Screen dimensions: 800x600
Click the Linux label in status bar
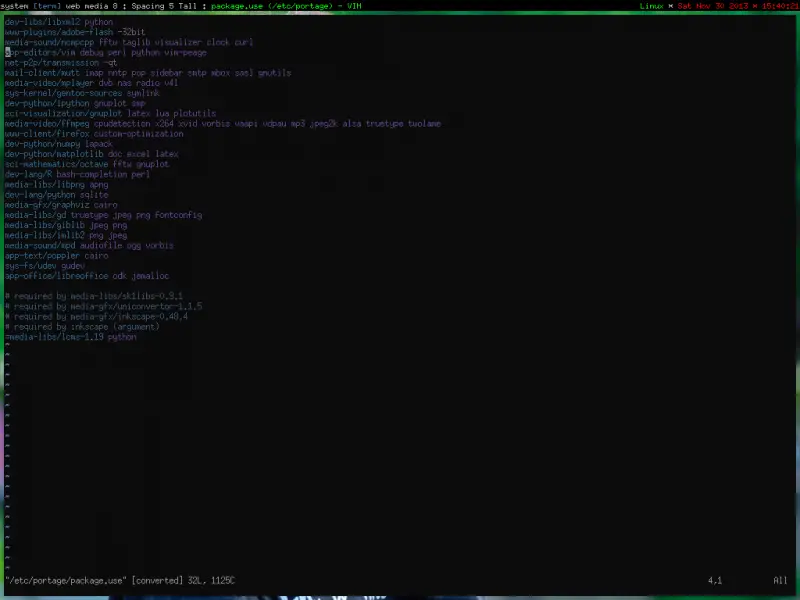652,6
